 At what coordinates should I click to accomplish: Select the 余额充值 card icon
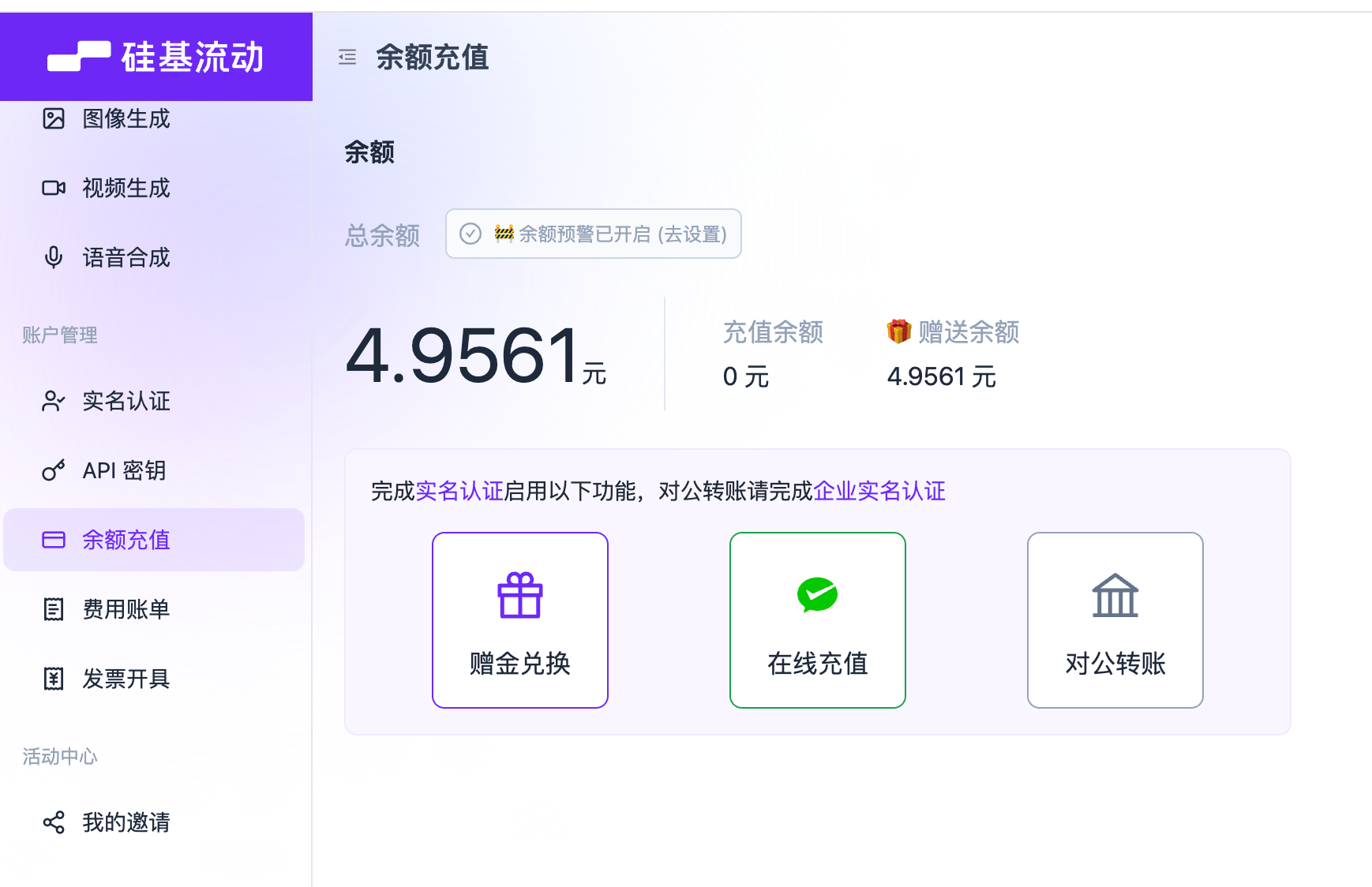click(54, 540)
